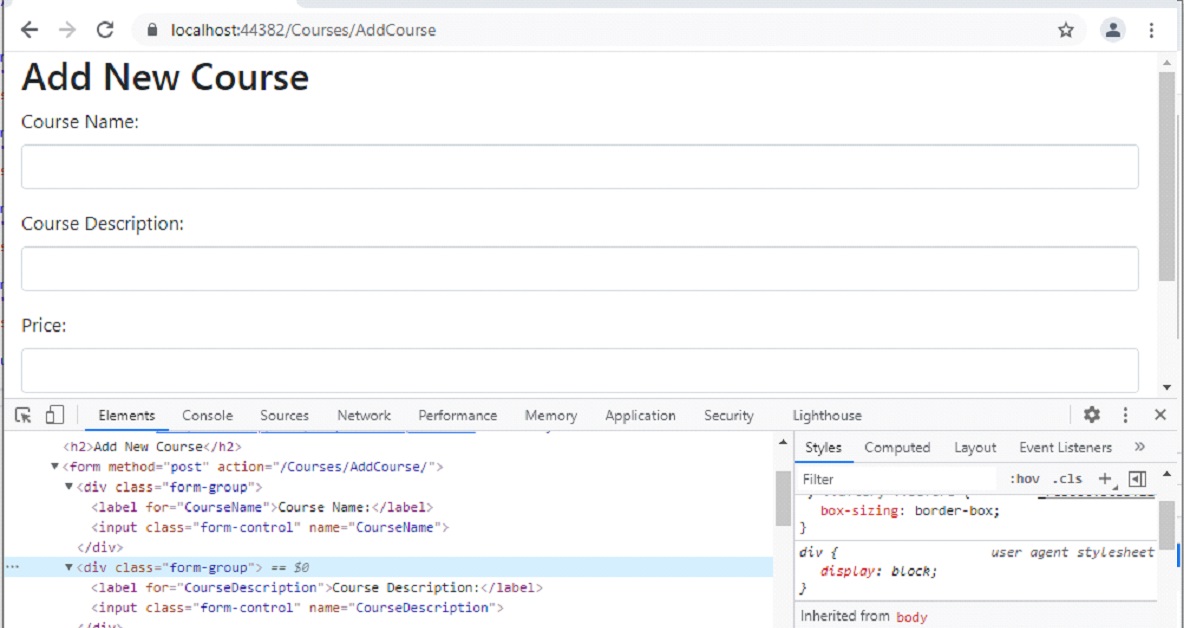Open the Chrome profile avatar

(1112, 30)
